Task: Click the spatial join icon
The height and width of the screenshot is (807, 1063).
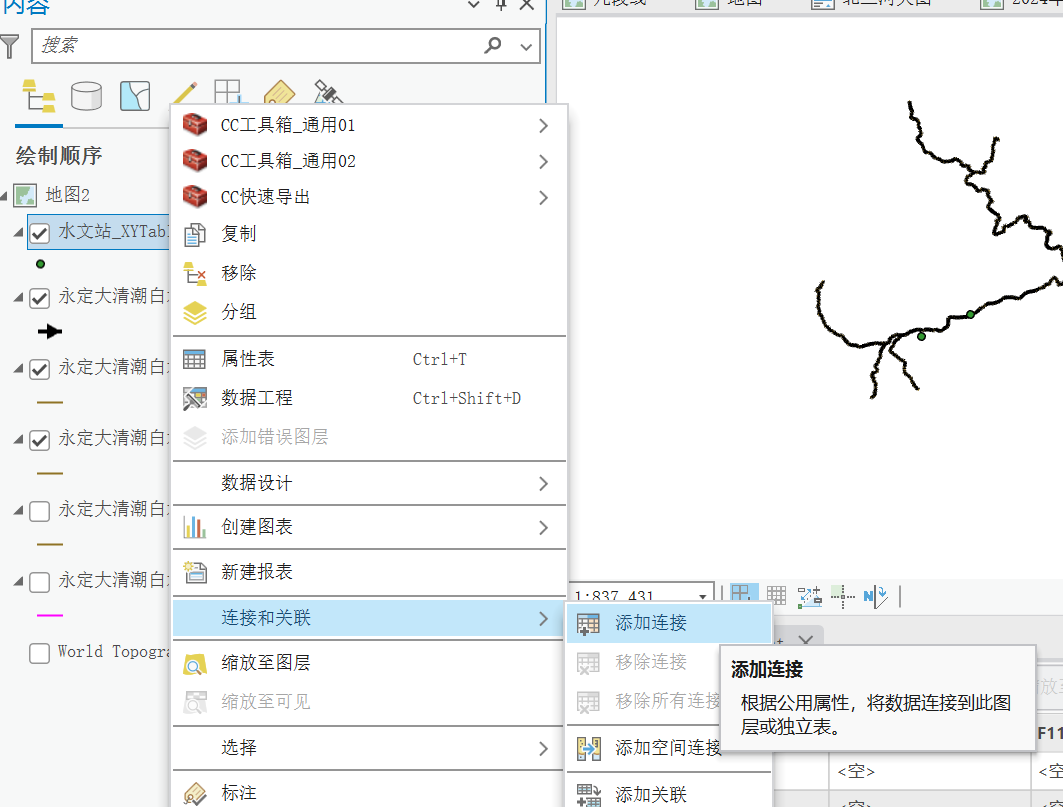Action: pos(588,749)
